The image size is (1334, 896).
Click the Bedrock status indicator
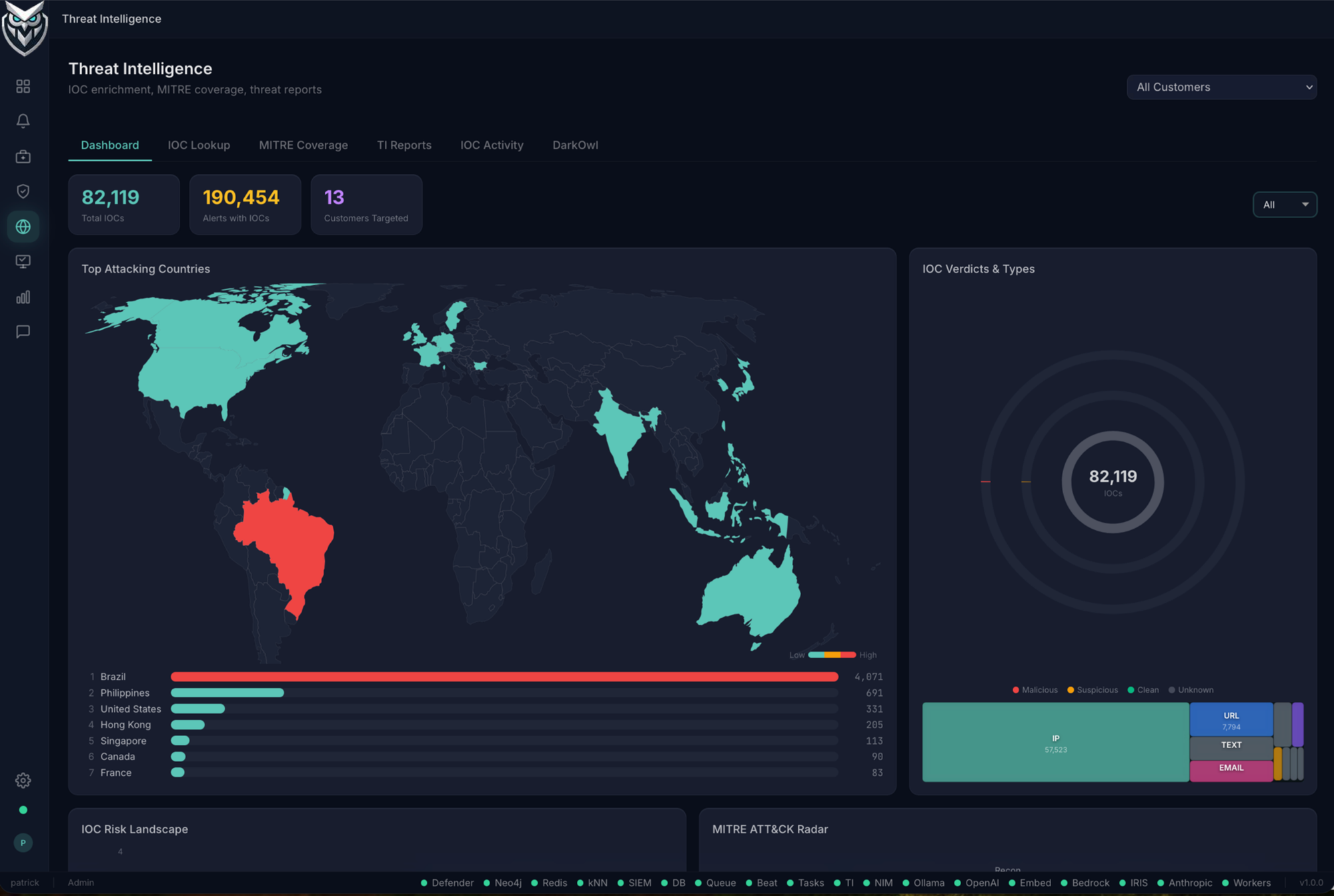point(1085,883)
